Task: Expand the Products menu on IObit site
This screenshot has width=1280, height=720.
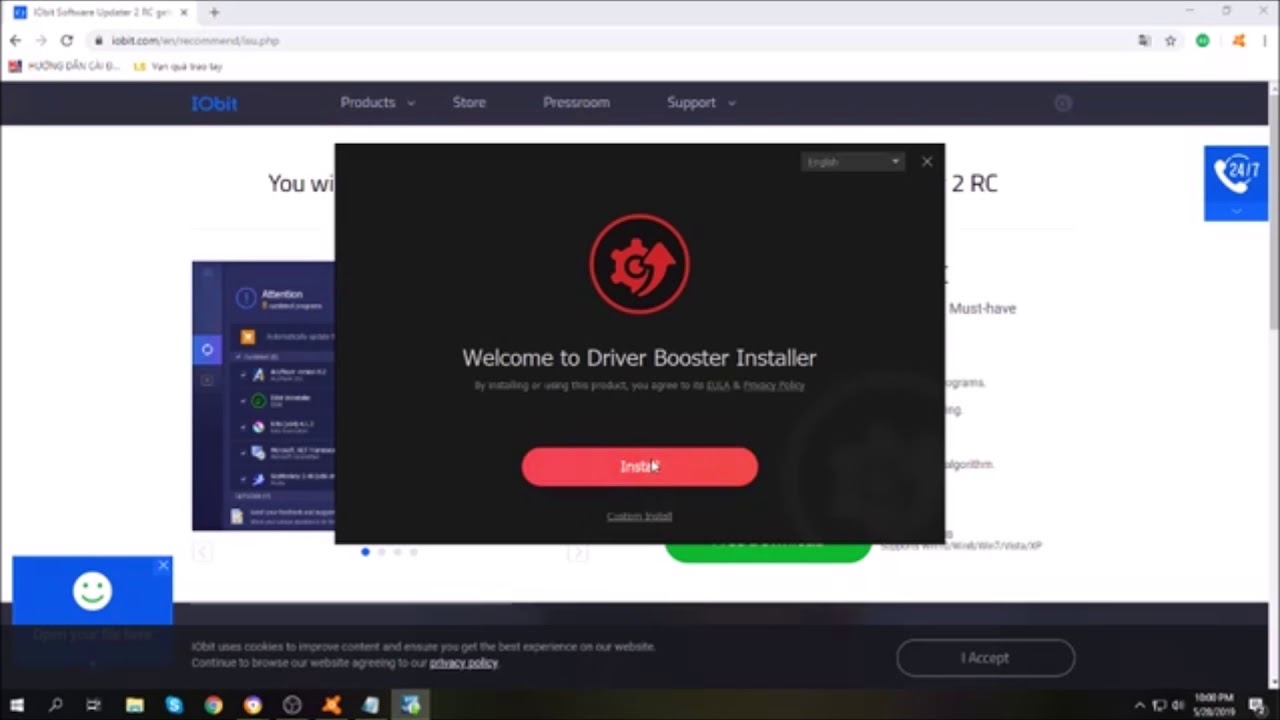Action: (x=377, y=102)
